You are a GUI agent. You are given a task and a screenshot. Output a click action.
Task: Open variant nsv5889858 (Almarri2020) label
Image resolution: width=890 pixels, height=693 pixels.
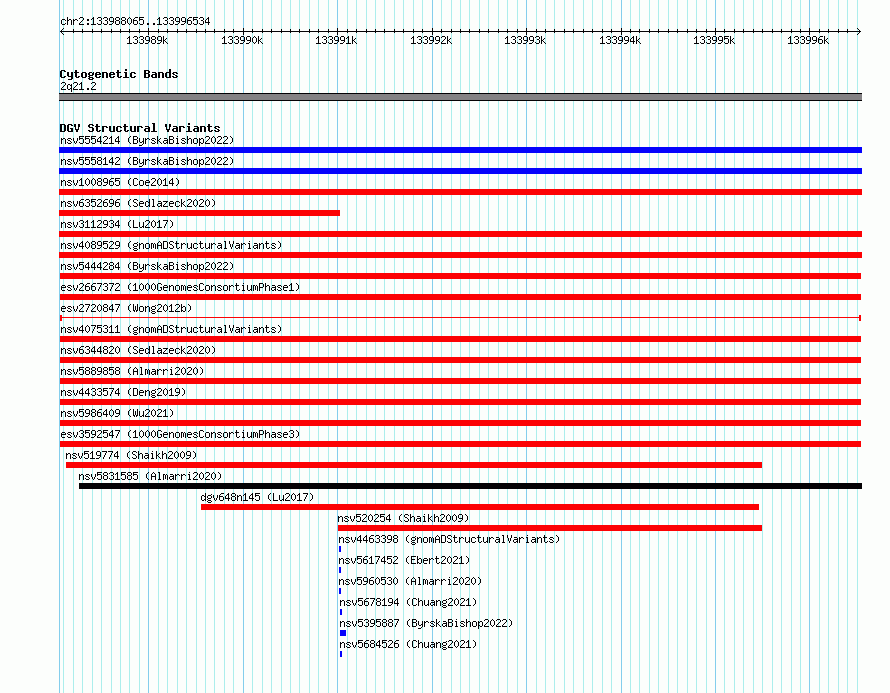tap(132, 371)
